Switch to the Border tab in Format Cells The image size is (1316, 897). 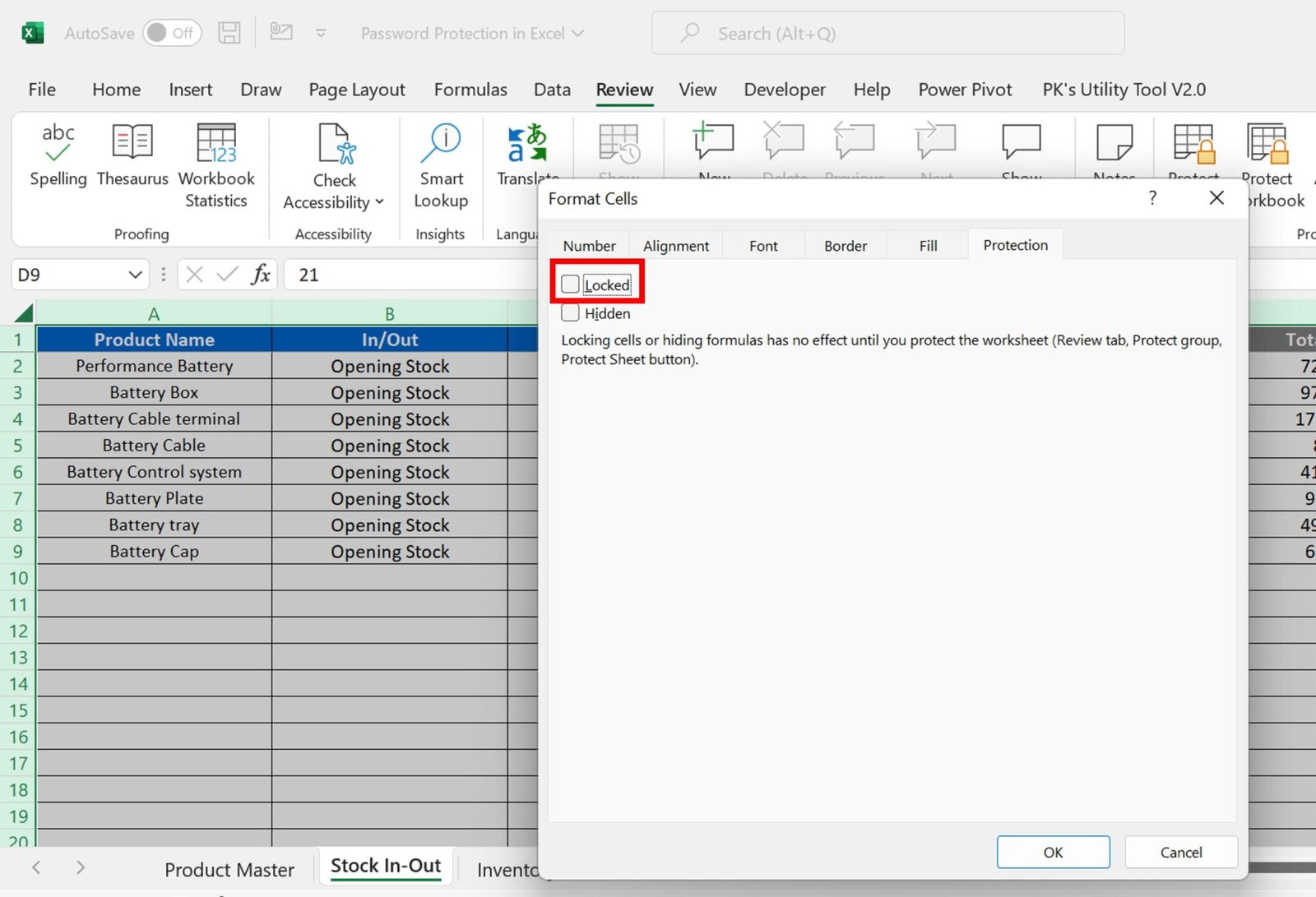click(845, 245)
